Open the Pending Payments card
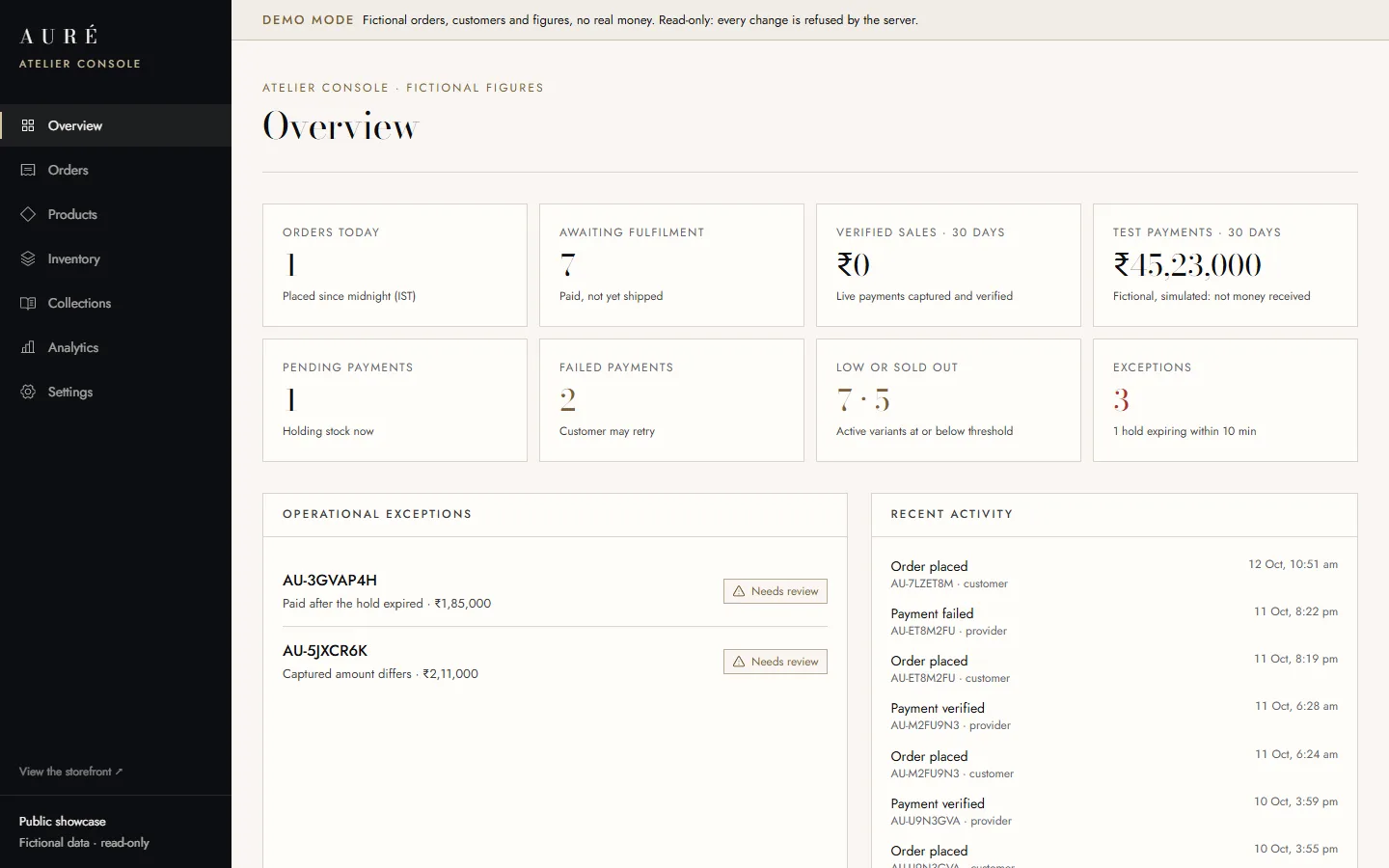 pos(395,400)
